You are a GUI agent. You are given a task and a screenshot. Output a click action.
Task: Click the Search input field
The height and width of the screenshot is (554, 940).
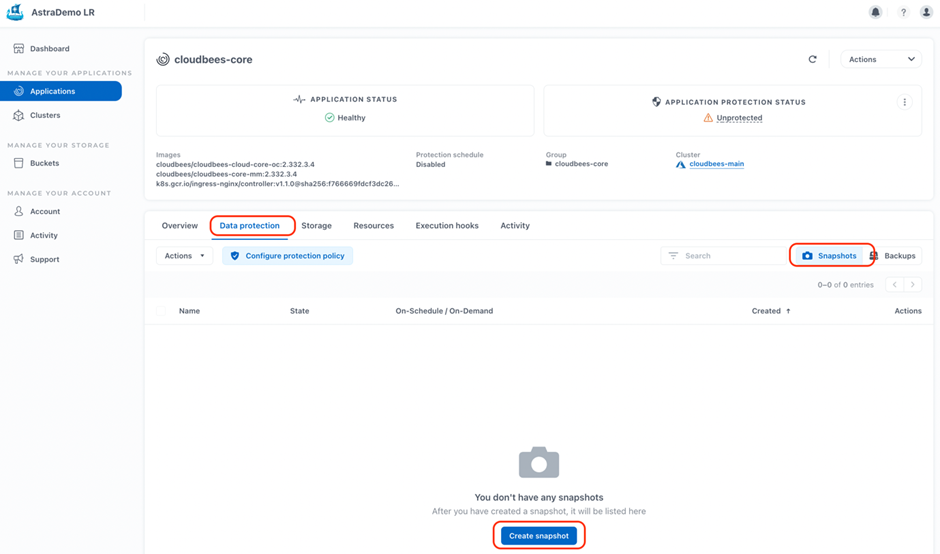pyautogui.click(x=723, y=256)
